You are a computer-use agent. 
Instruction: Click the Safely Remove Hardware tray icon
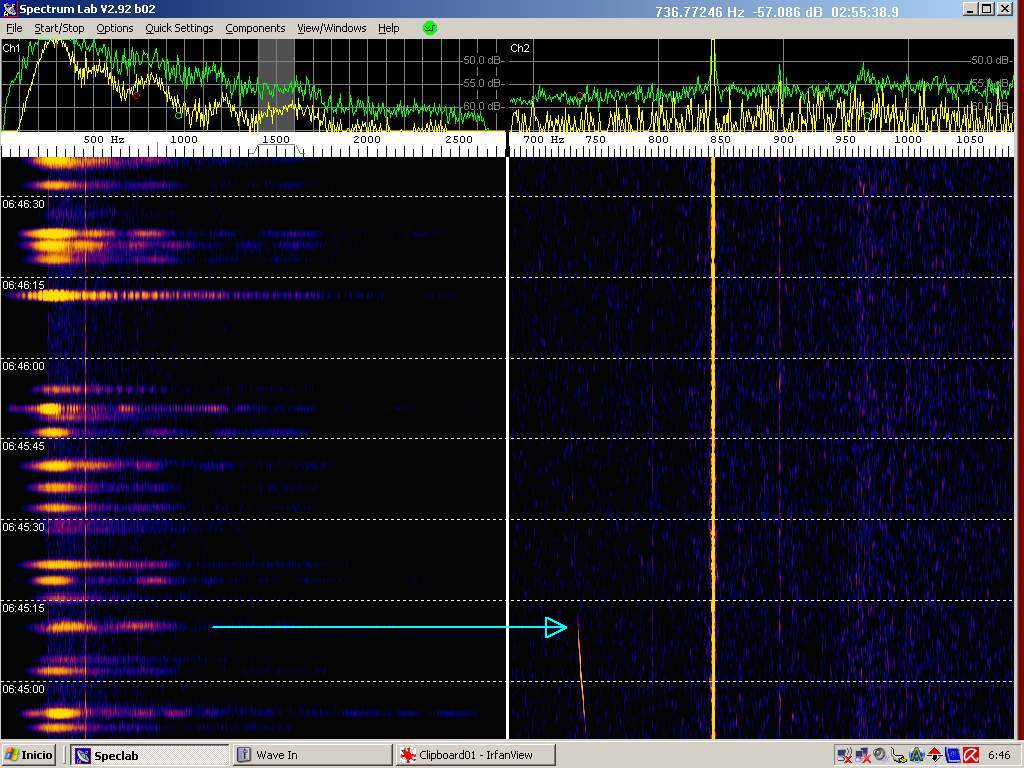[899, 755]
